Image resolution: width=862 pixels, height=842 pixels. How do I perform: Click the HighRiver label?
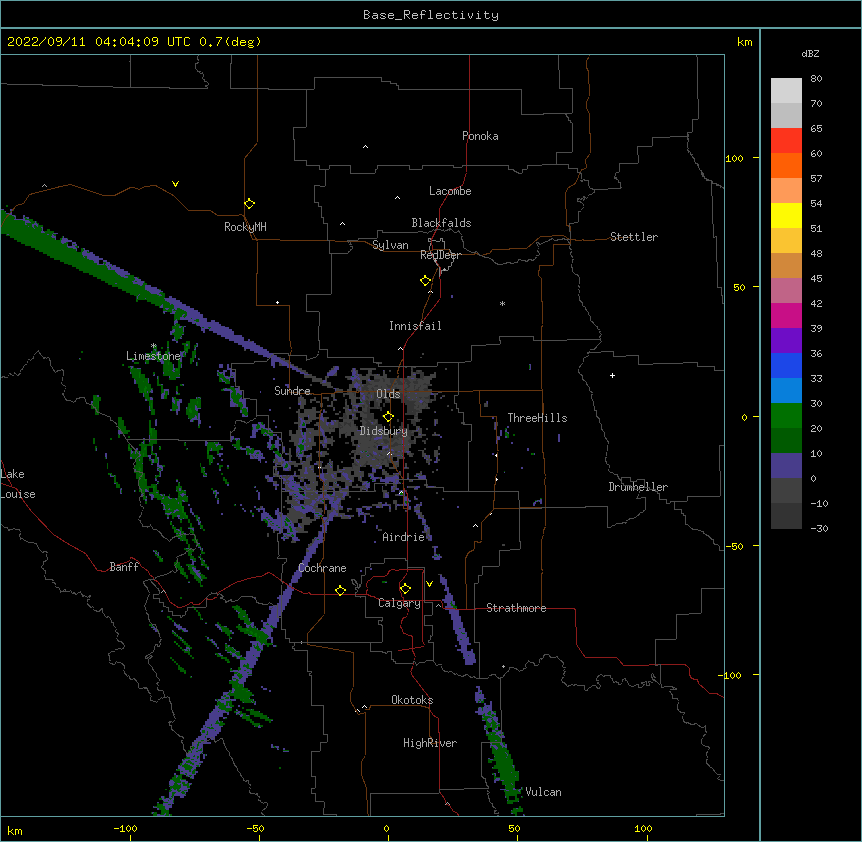pyautogui.click(x=429, y=743)
